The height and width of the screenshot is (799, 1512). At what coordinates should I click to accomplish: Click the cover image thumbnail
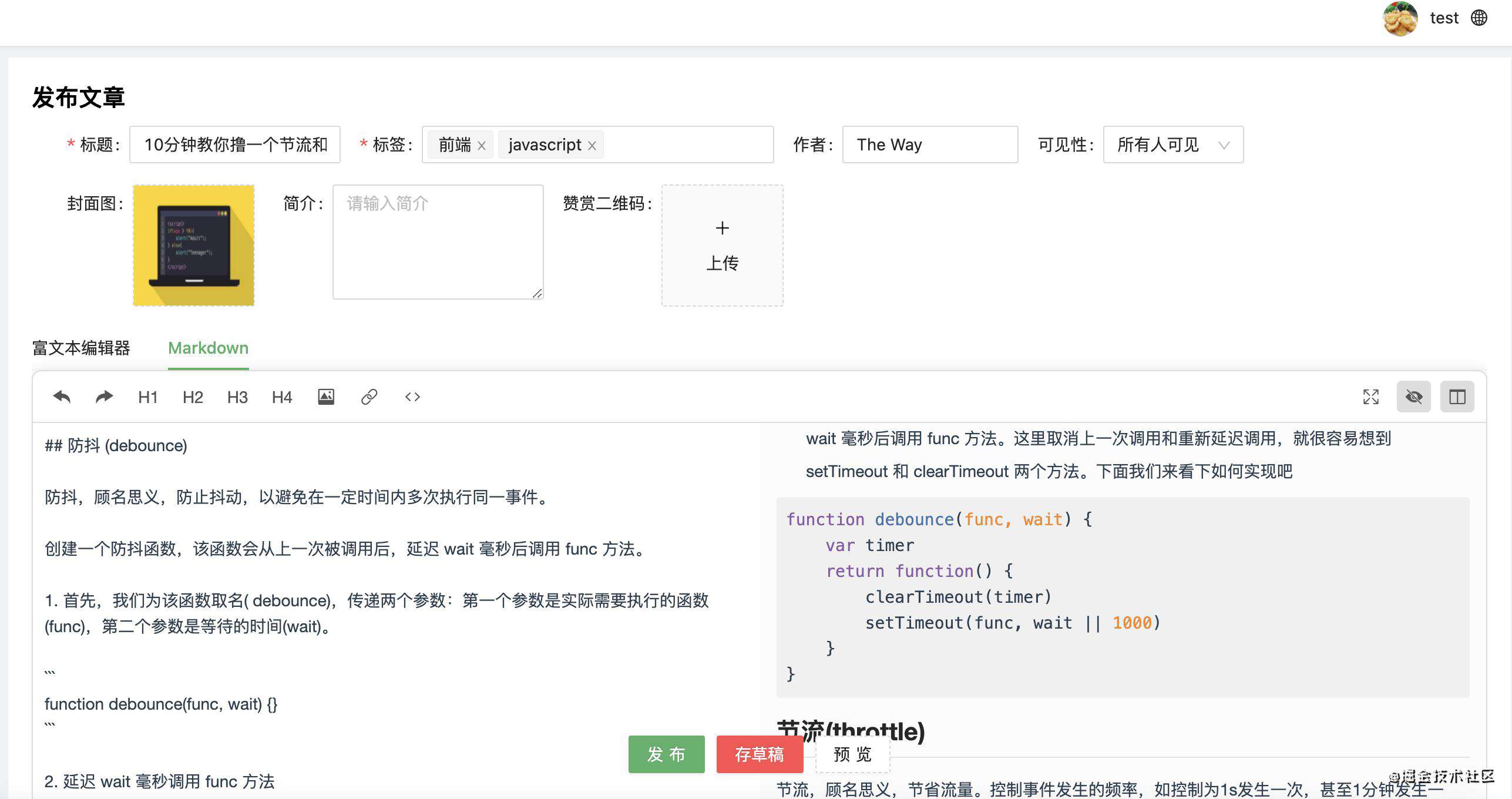pos(194,246)
